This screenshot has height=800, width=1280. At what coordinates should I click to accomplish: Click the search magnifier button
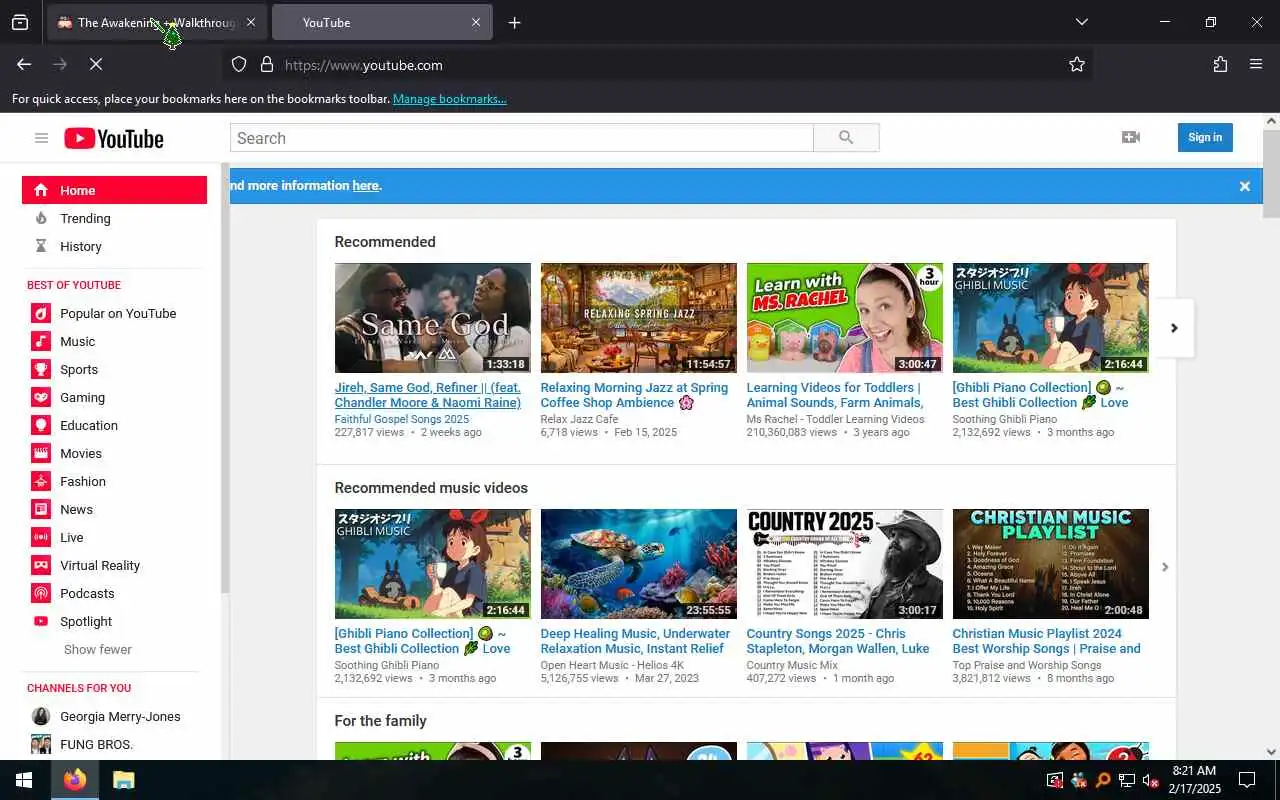click(846, 138)
